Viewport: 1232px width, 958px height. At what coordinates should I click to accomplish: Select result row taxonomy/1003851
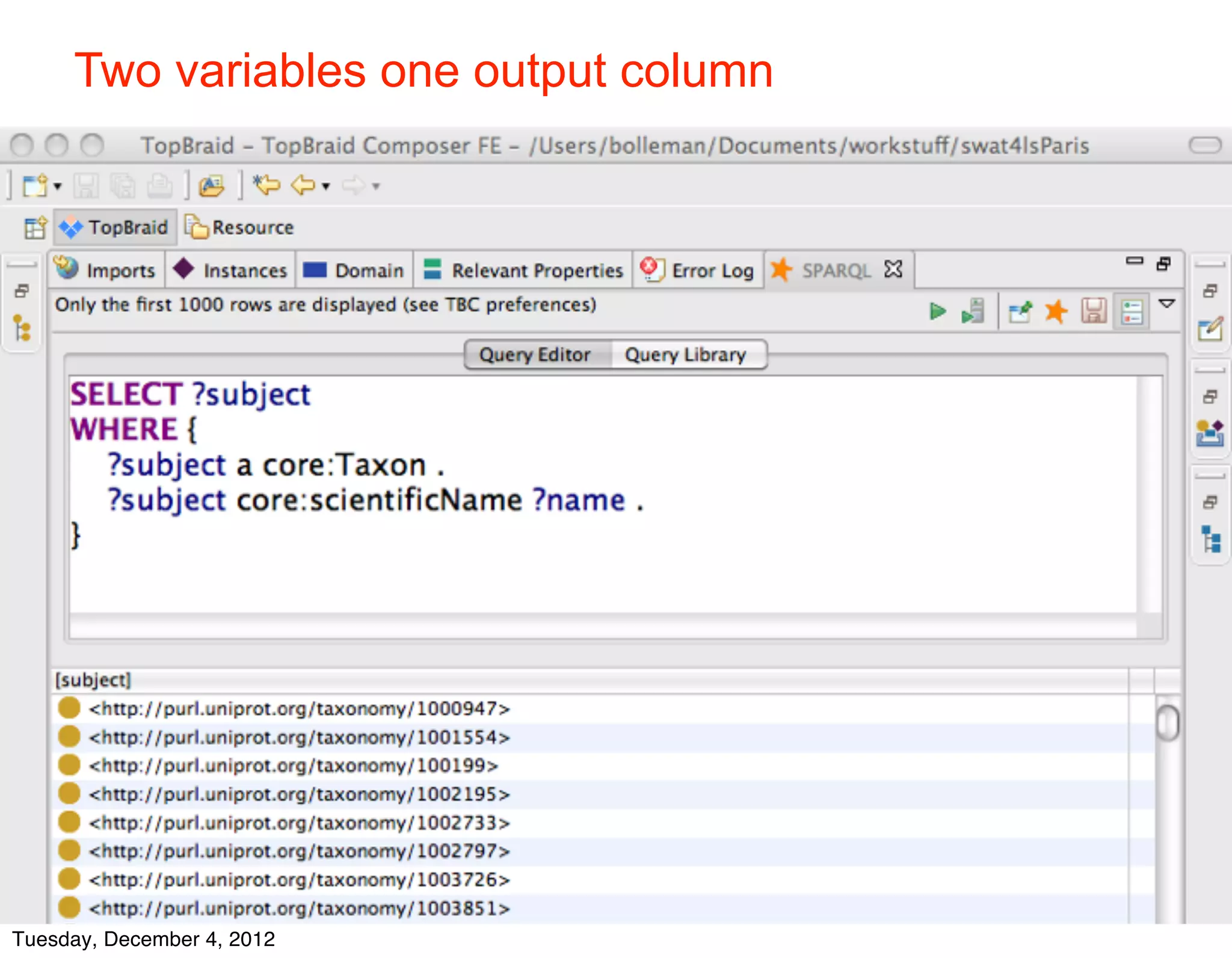[x=603, y=908]
